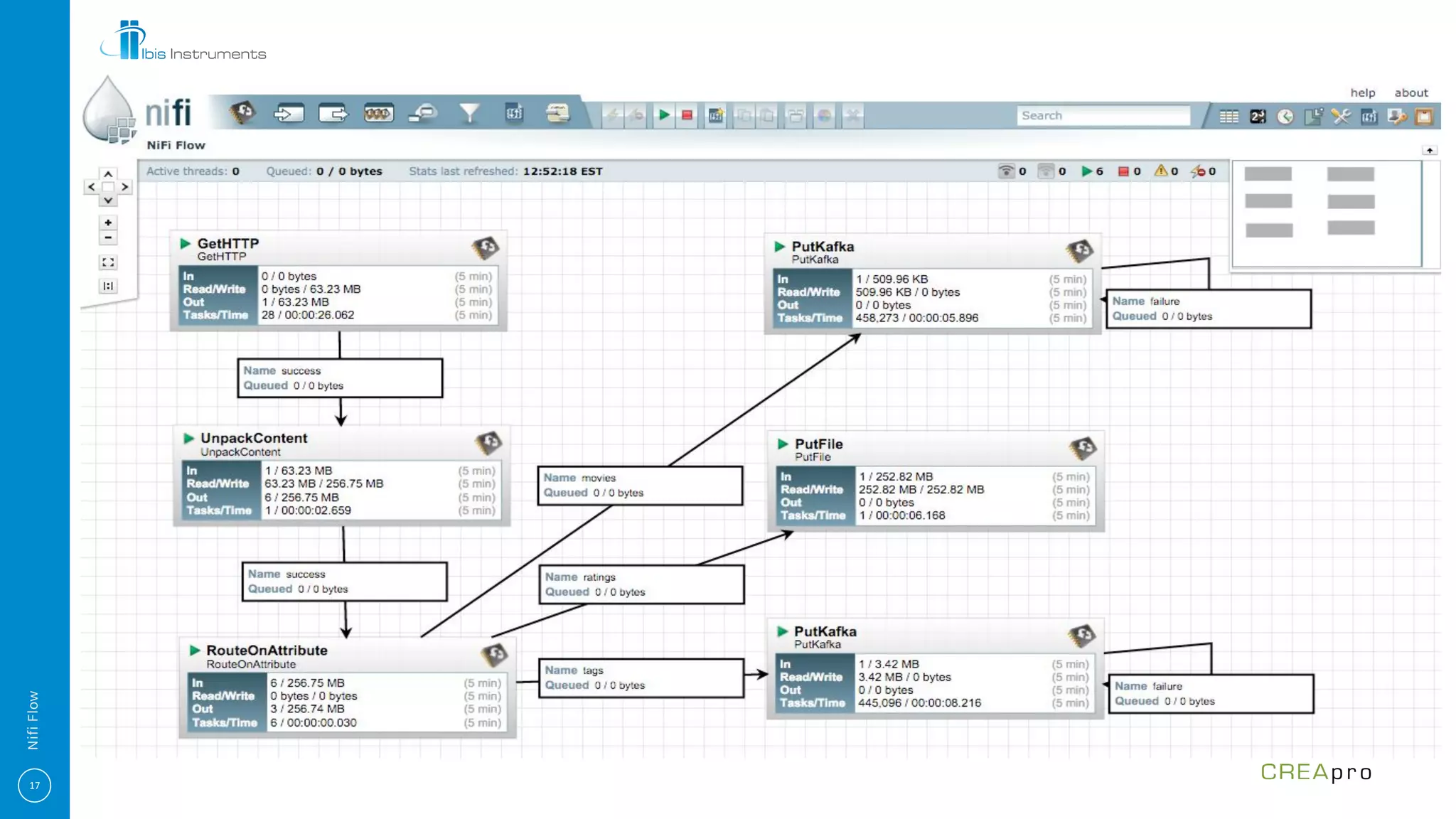Open the Counters icon
Viewport: 1456px width, 819px height.
(1258, 117)
